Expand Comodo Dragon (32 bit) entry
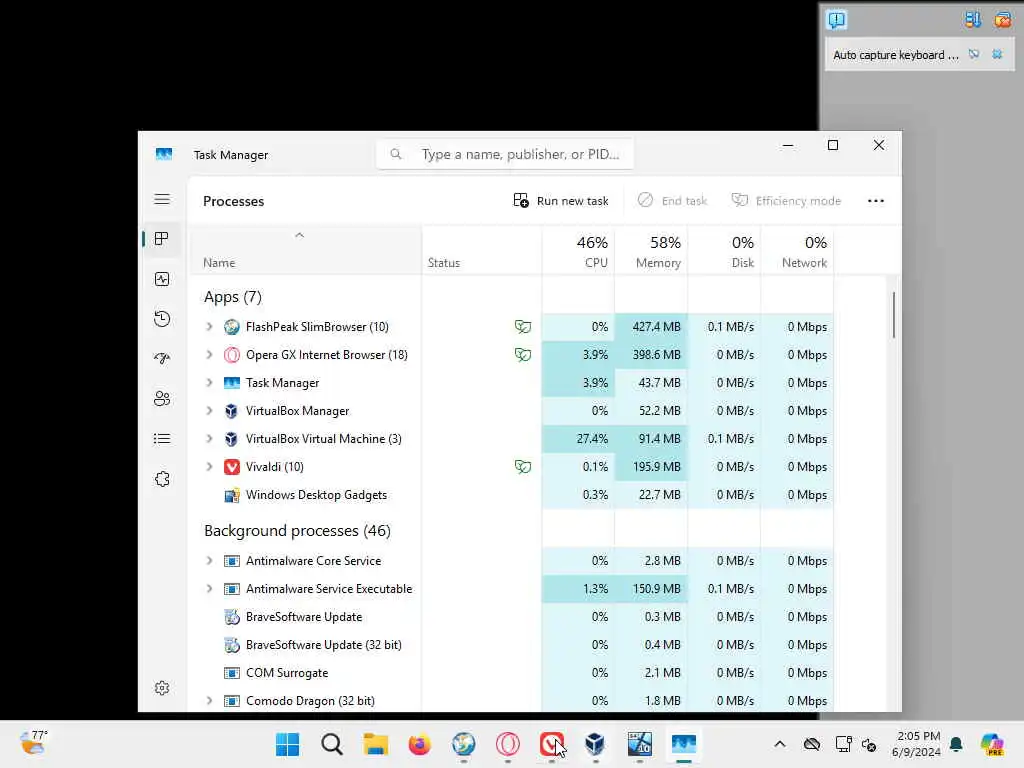 point(209,701)
